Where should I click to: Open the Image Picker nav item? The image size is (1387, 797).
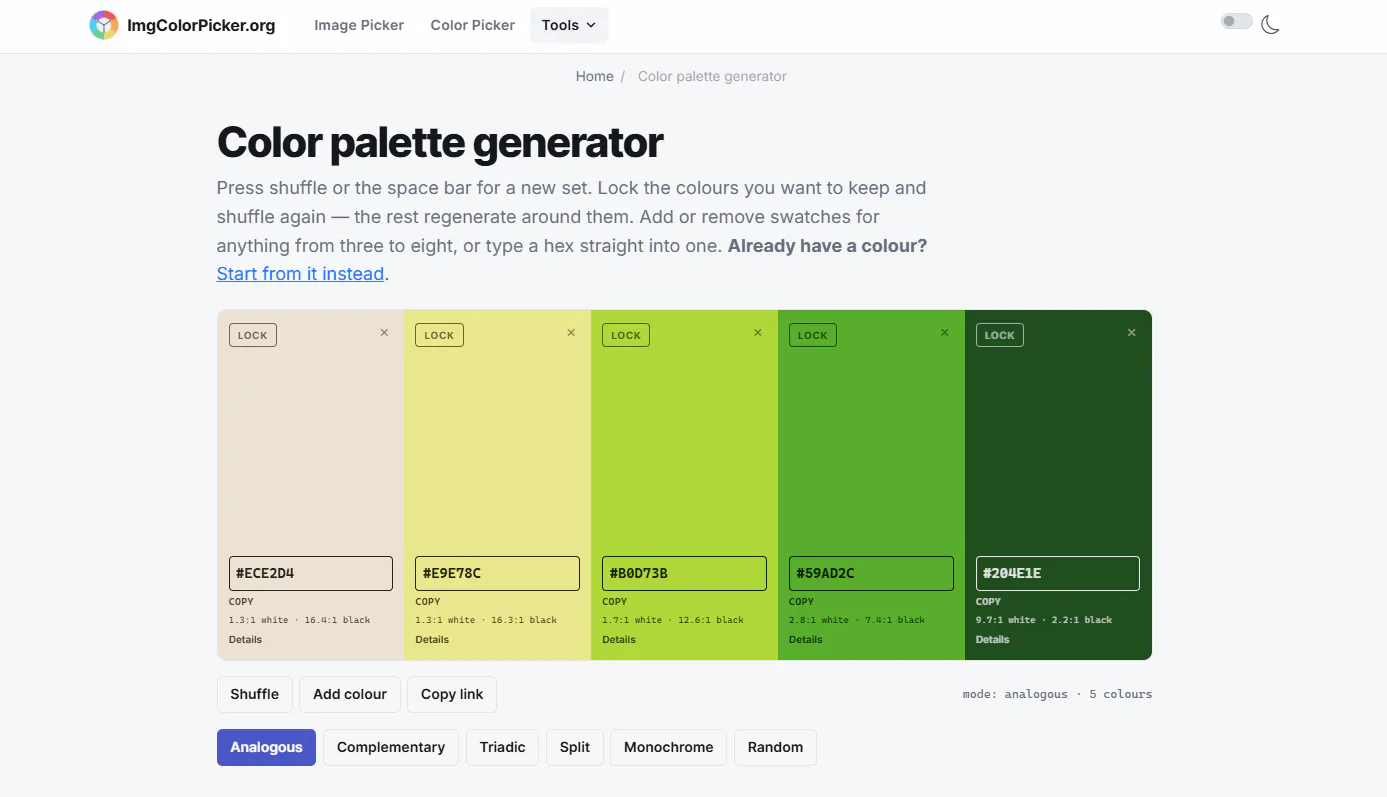tap(359, 25)
